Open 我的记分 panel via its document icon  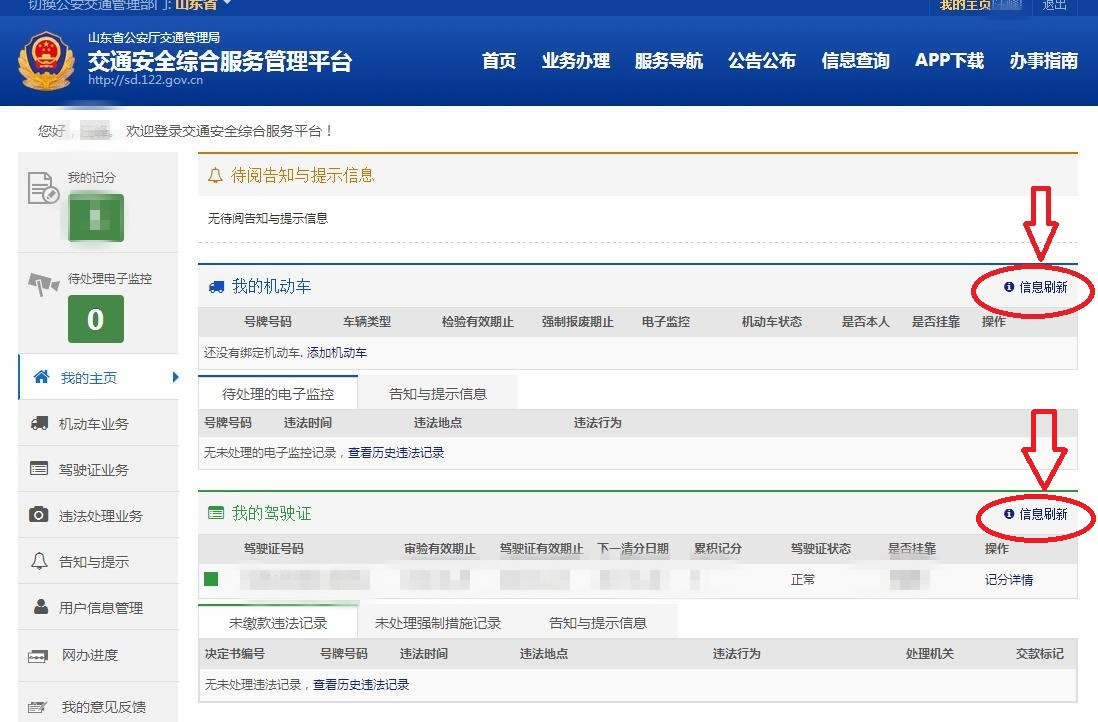click(42, 185)
